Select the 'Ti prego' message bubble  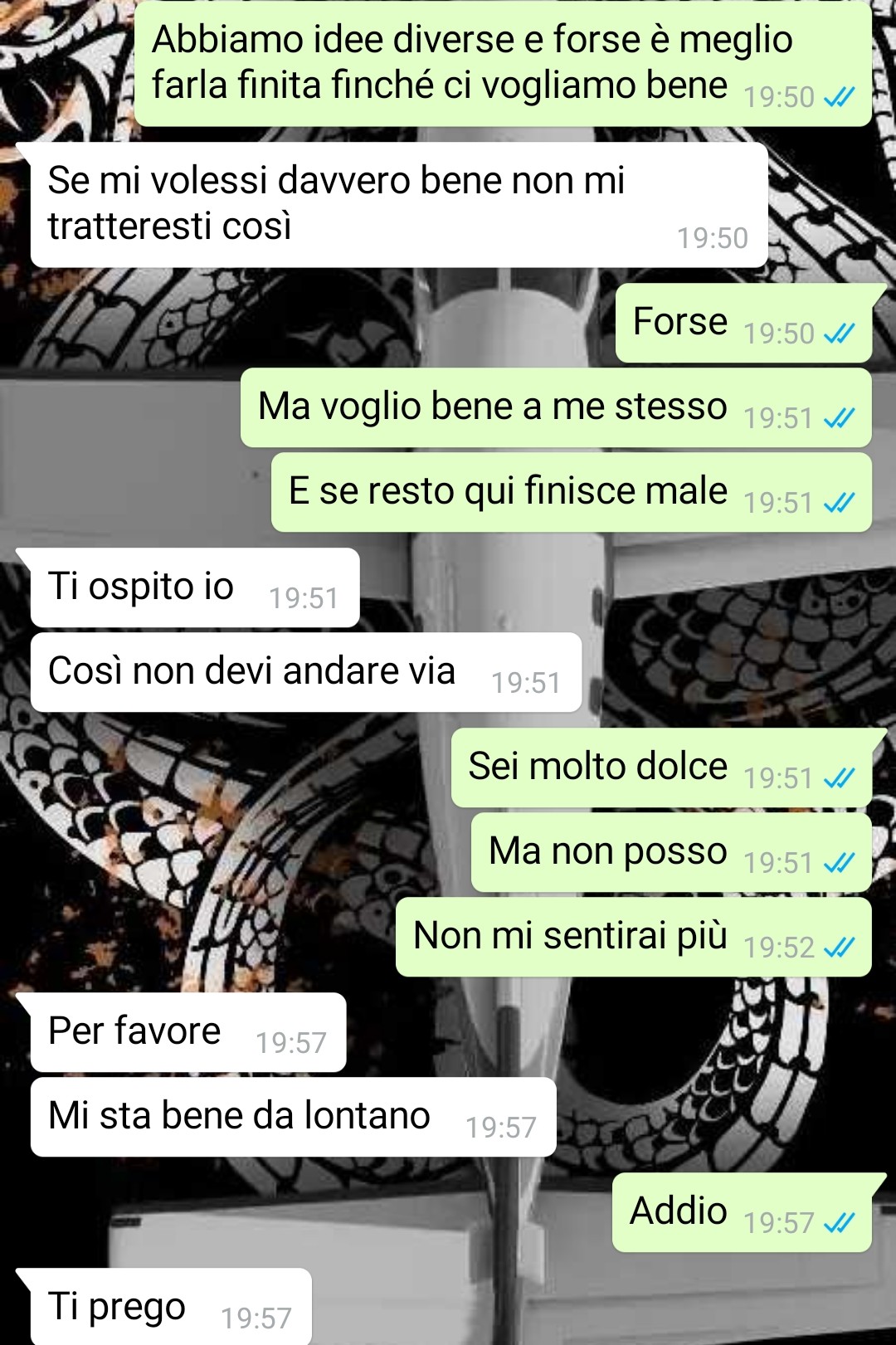tap(171, 1307)
